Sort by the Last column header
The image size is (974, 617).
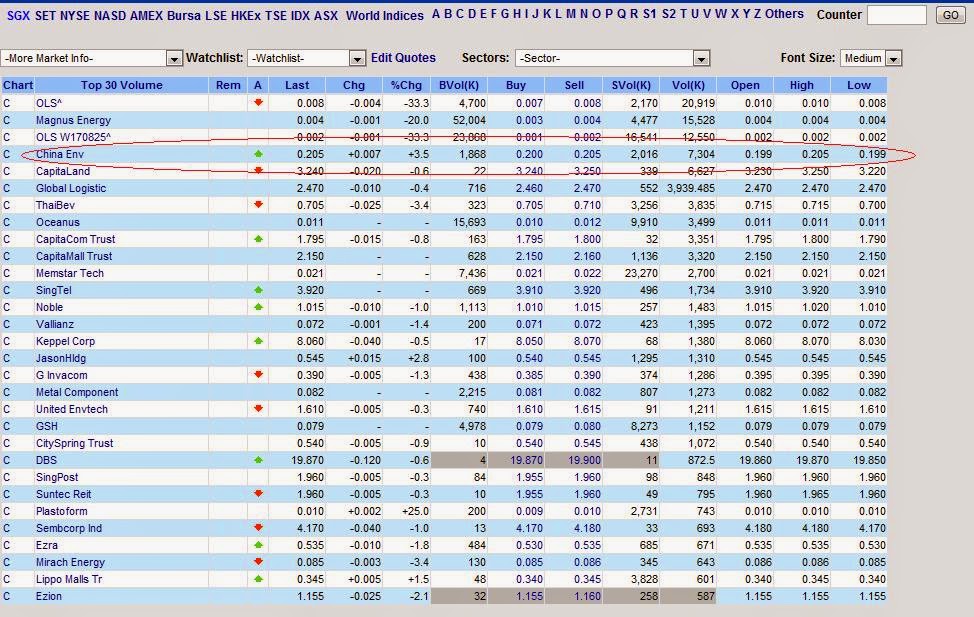[x=297, y=85]
